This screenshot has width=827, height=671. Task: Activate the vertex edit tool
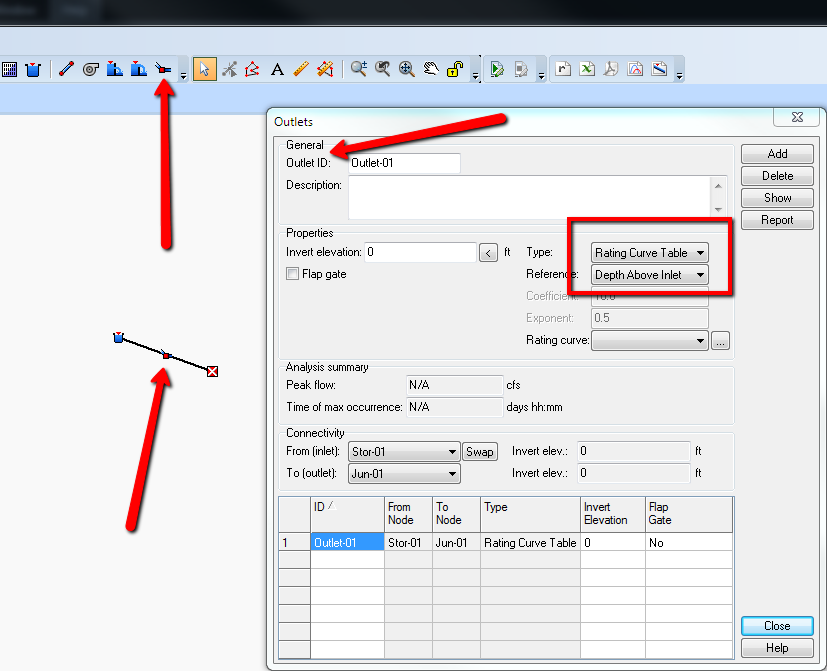(250, 68)
